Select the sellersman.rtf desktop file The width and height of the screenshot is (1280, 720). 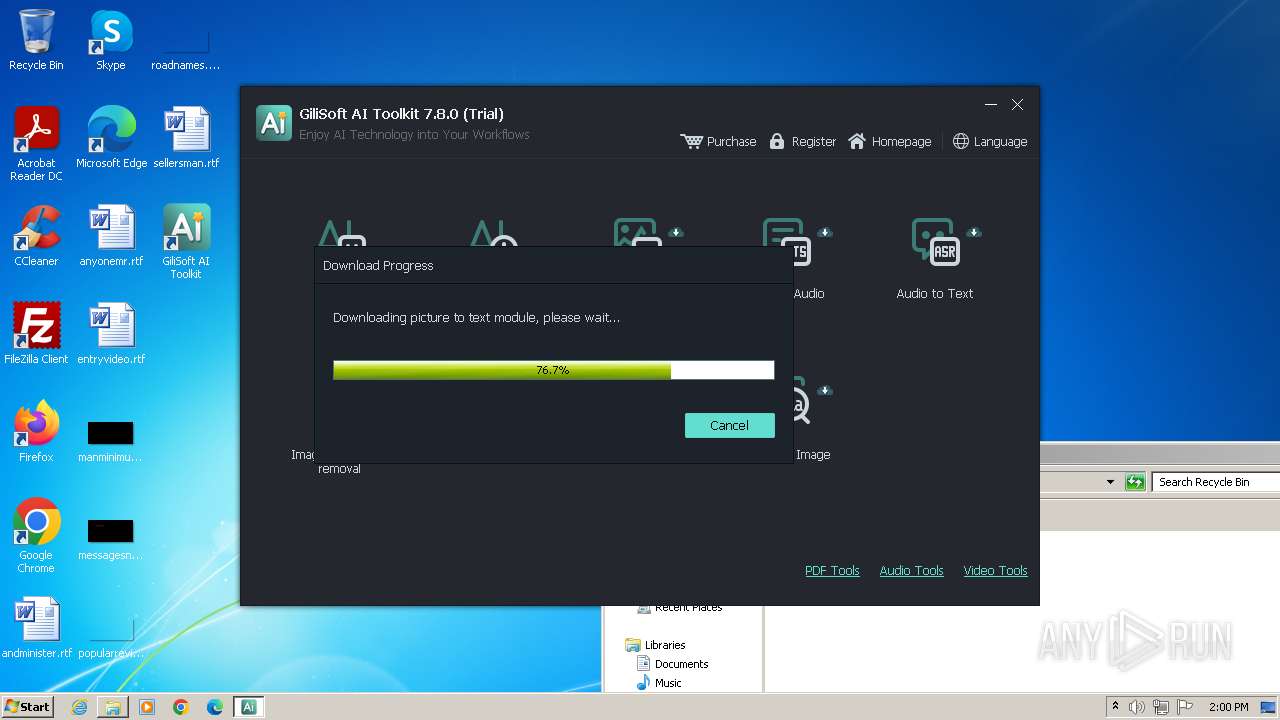186,138
